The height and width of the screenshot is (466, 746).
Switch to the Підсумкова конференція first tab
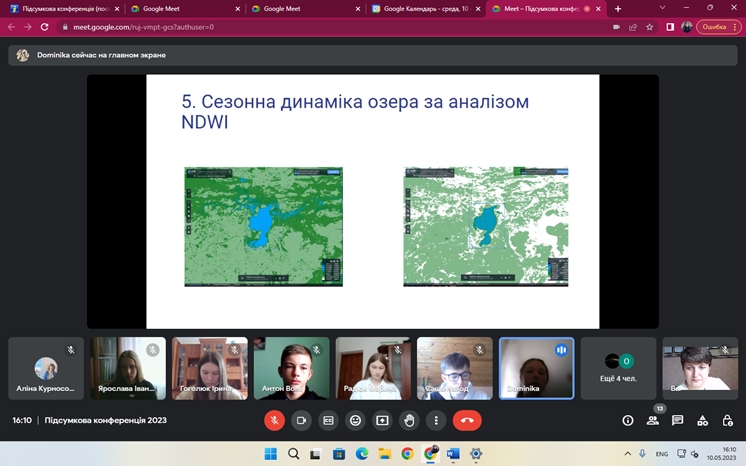coord(60,9)
